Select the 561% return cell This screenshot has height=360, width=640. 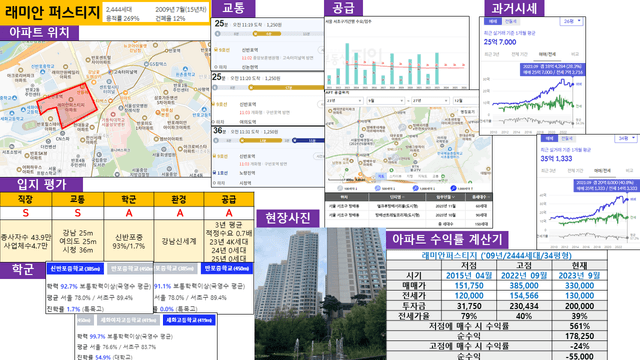pyautogui.click(x=579, y=326)
